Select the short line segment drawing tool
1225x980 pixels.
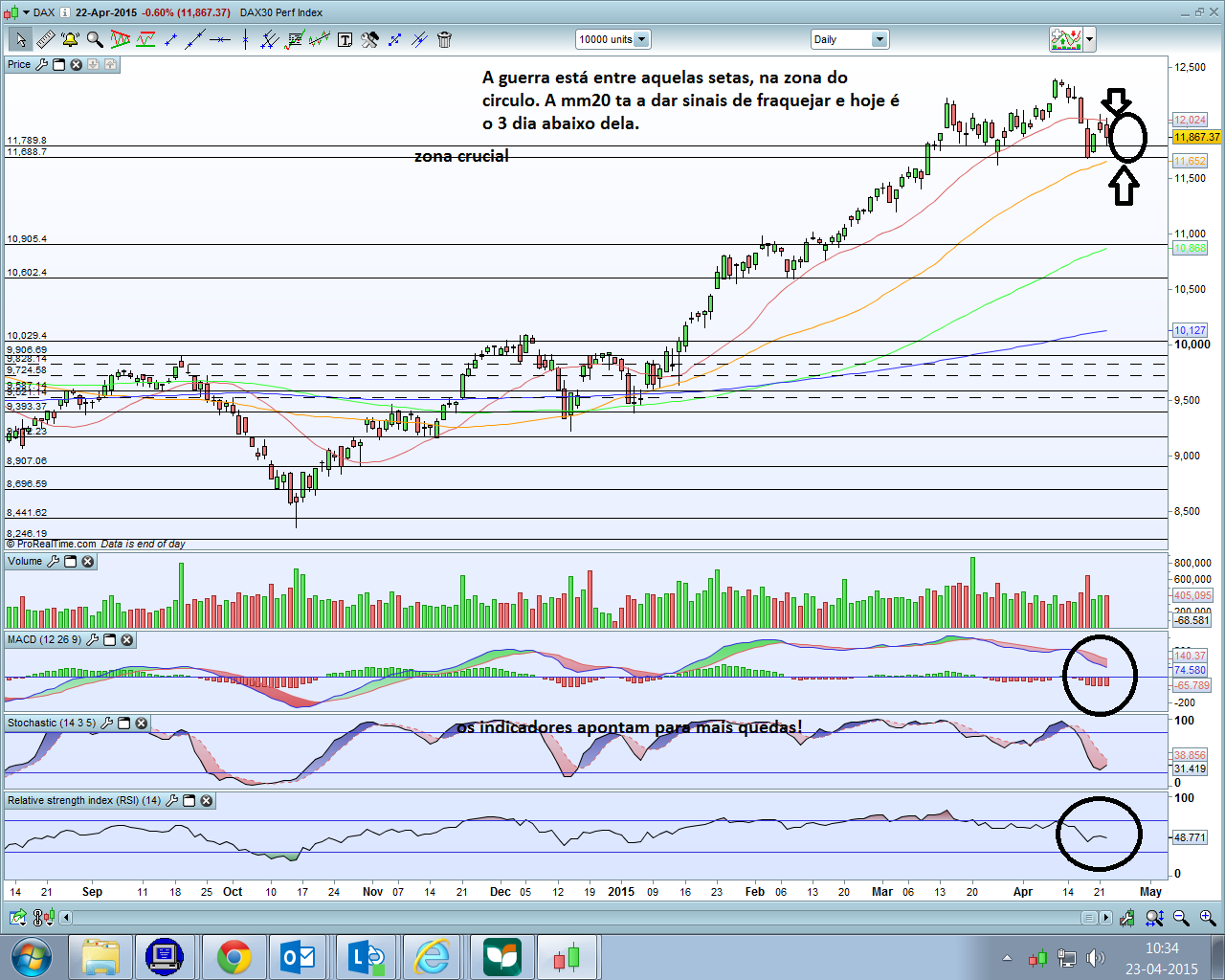click(170, 39)
